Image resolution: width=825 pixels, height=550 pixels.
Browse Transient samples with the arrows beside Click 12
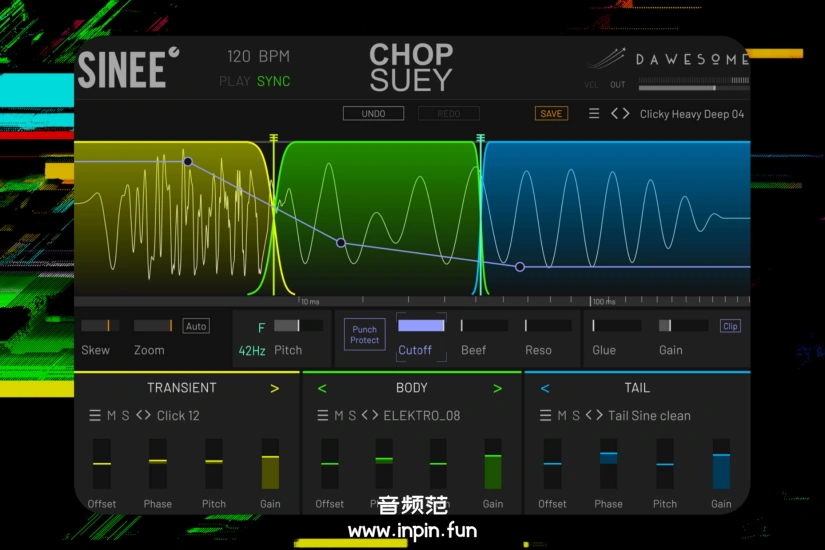pyautogui.click(x=143, y=415)
